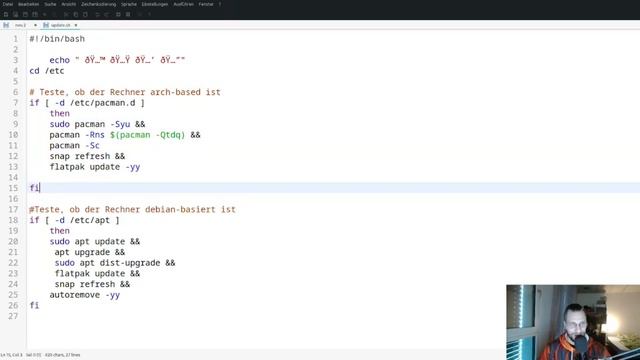640x360 pixels.
Task: Open the Suche menu
Action: point(50,4)
